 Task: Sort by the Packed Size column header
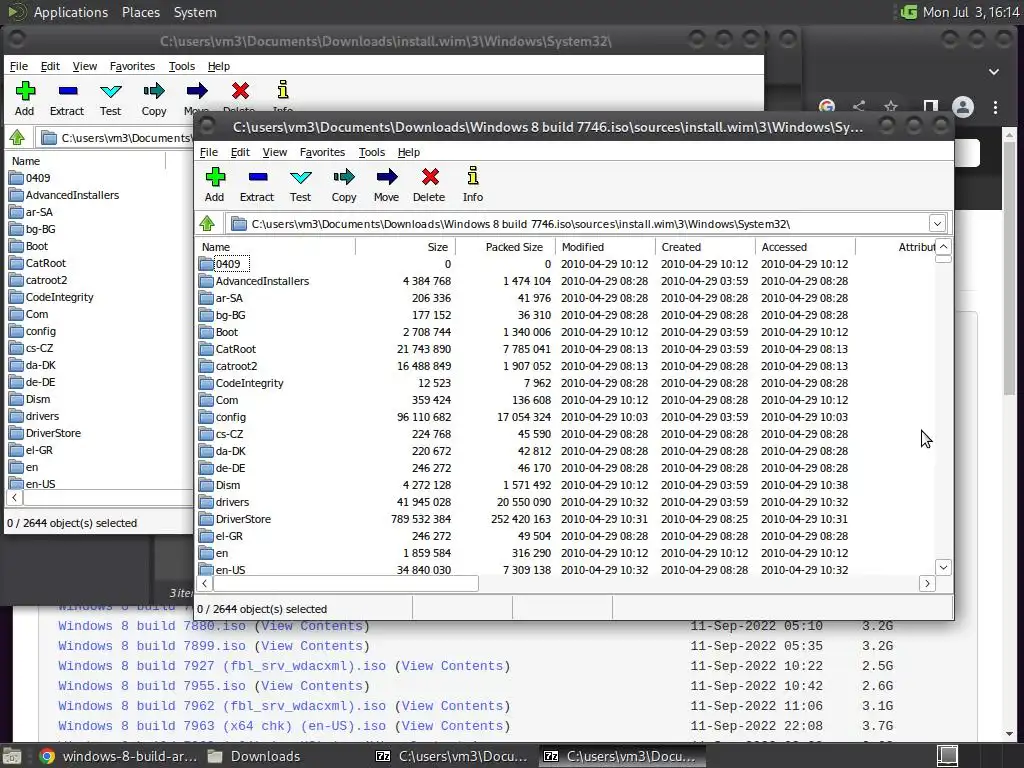(x=505, y=247)
